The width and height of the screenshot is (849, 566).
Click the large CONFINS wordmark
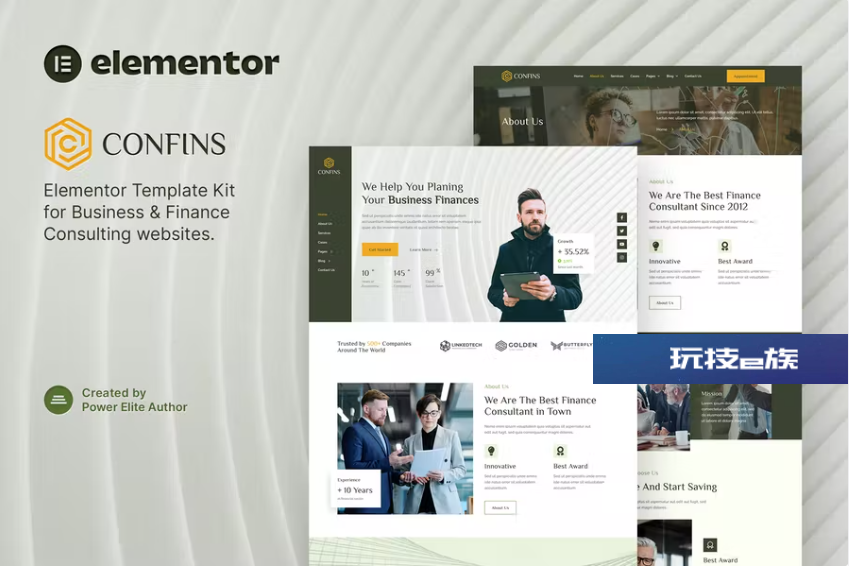point(164,145)
